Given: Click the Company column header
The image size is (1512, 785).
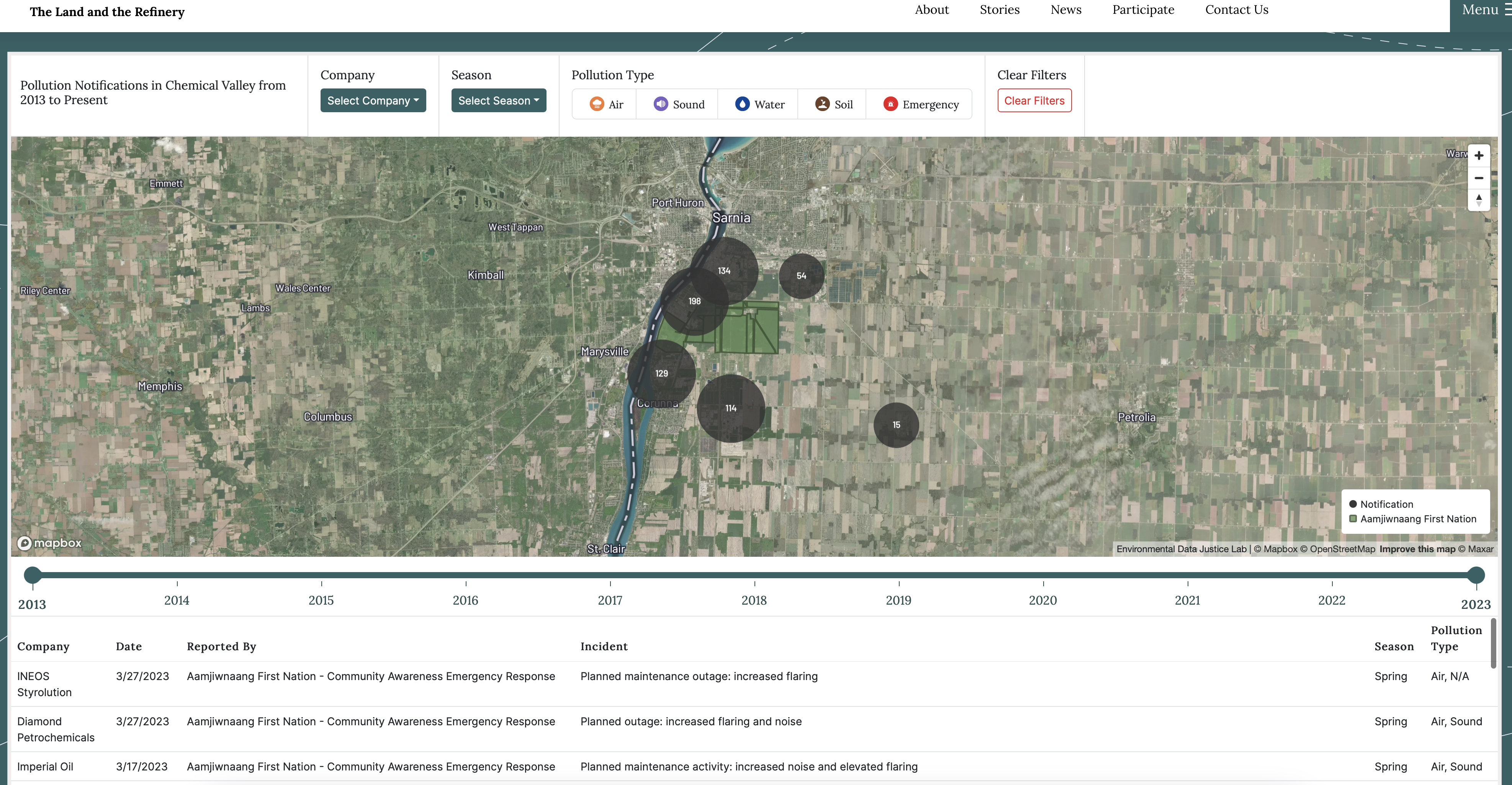Looking at the screenshot, I should tap(43, 646).
